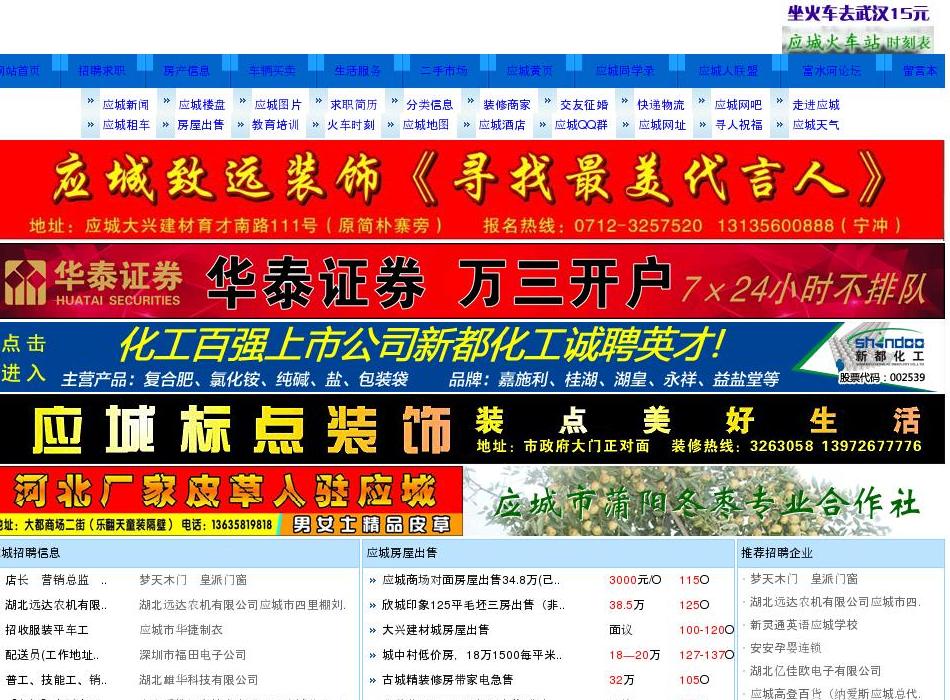
Task: Open the 应城同学录 nav tab
Action: [625, 71]
